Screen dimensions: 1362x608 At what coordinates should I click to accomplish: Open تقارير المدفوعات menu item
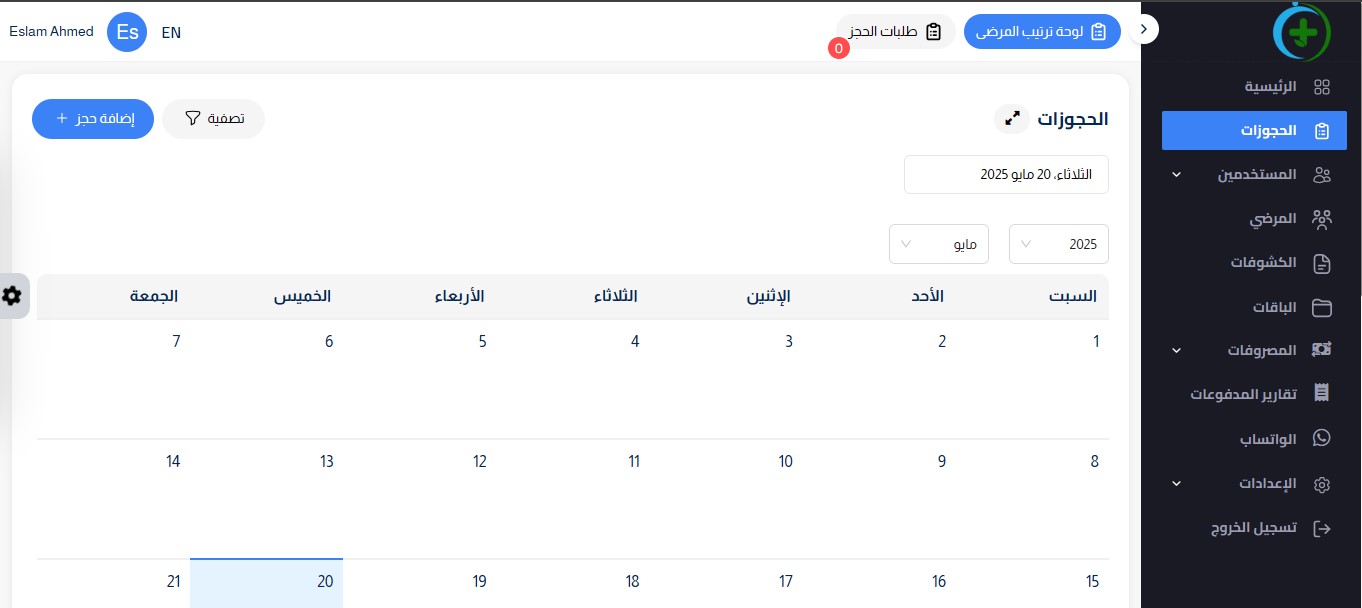pyautogui.click(x=1254, y=394)
